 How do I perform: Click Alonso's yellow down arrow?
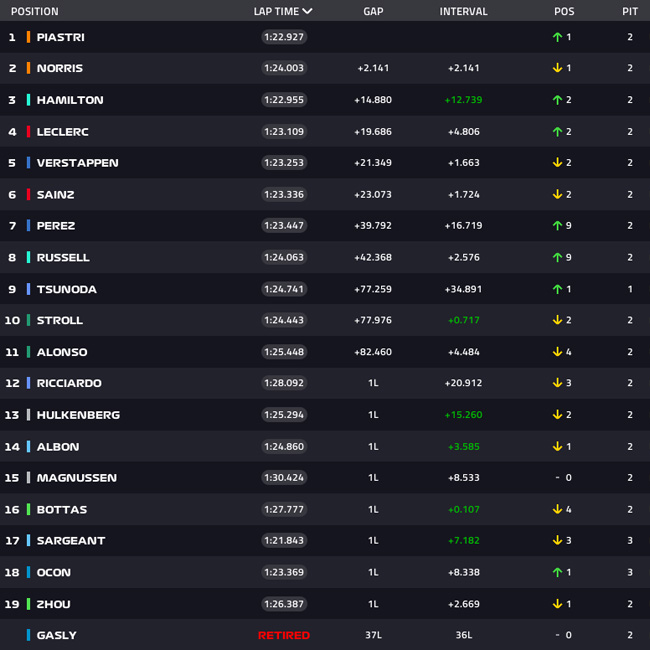557,352
